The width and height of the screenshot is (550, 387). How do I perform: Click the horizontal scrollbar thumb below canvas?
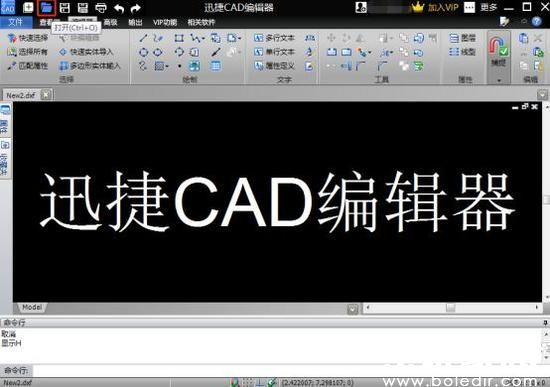tap(450, 308)
